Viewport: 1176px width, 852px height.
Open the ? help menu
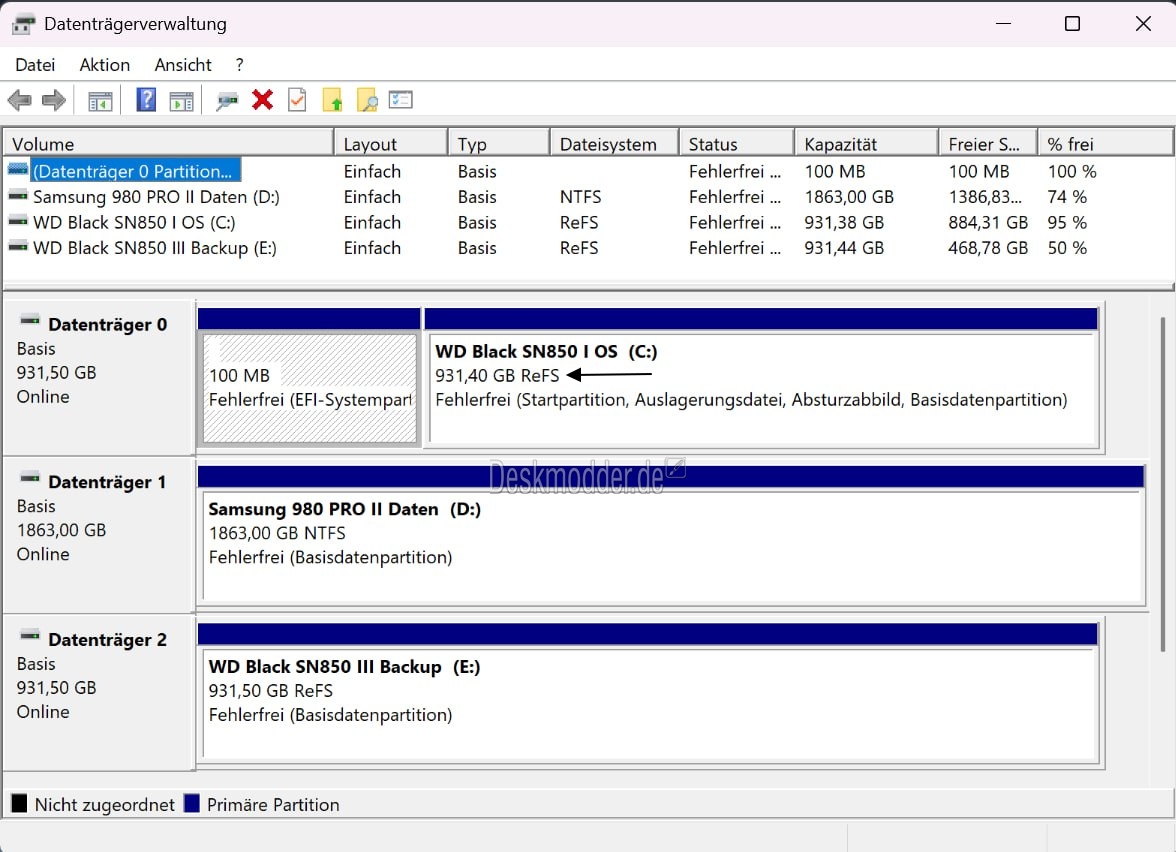pyautogui.click(x=239, y=64)
